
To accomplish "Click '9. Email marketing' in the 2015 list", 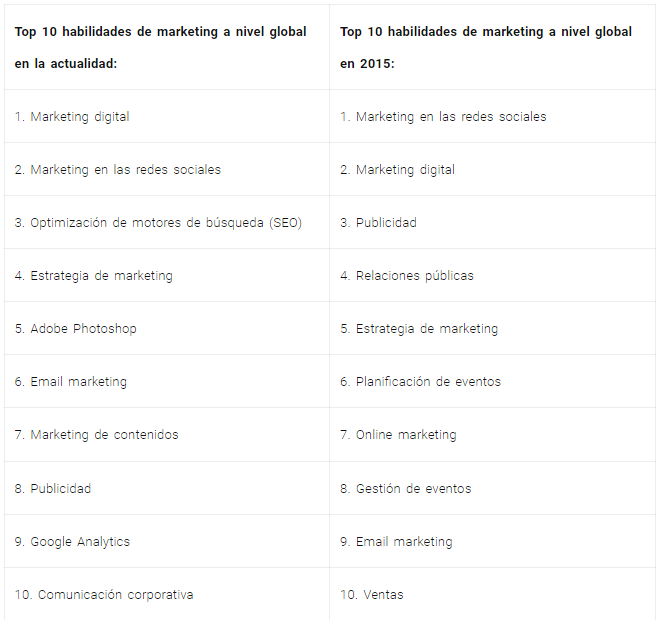I will (492, 541).
